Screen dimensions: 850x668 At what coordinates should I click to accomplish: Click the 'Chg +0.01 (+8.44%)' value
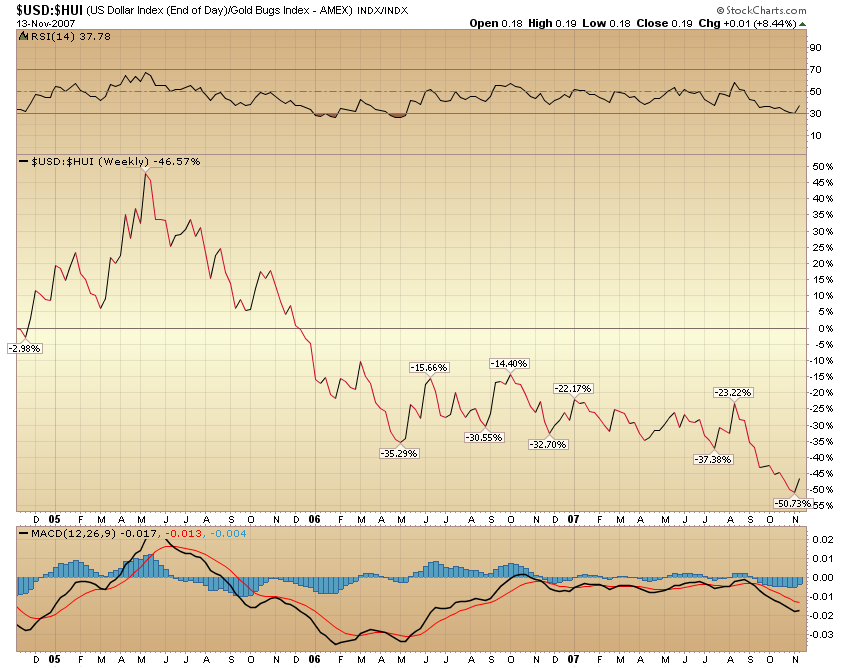(748, 23)
